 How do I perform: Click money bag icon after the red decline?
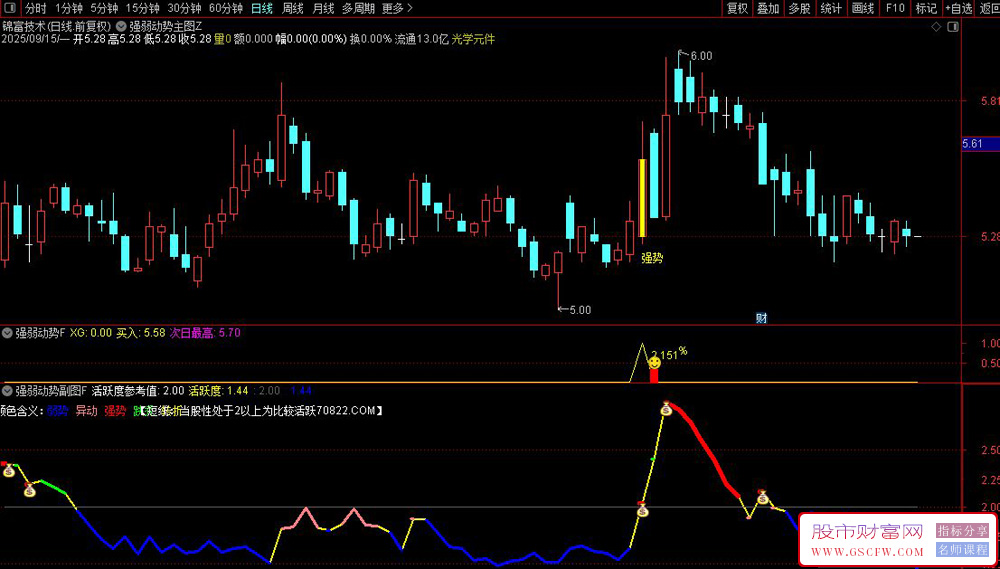tap(762, 497)
